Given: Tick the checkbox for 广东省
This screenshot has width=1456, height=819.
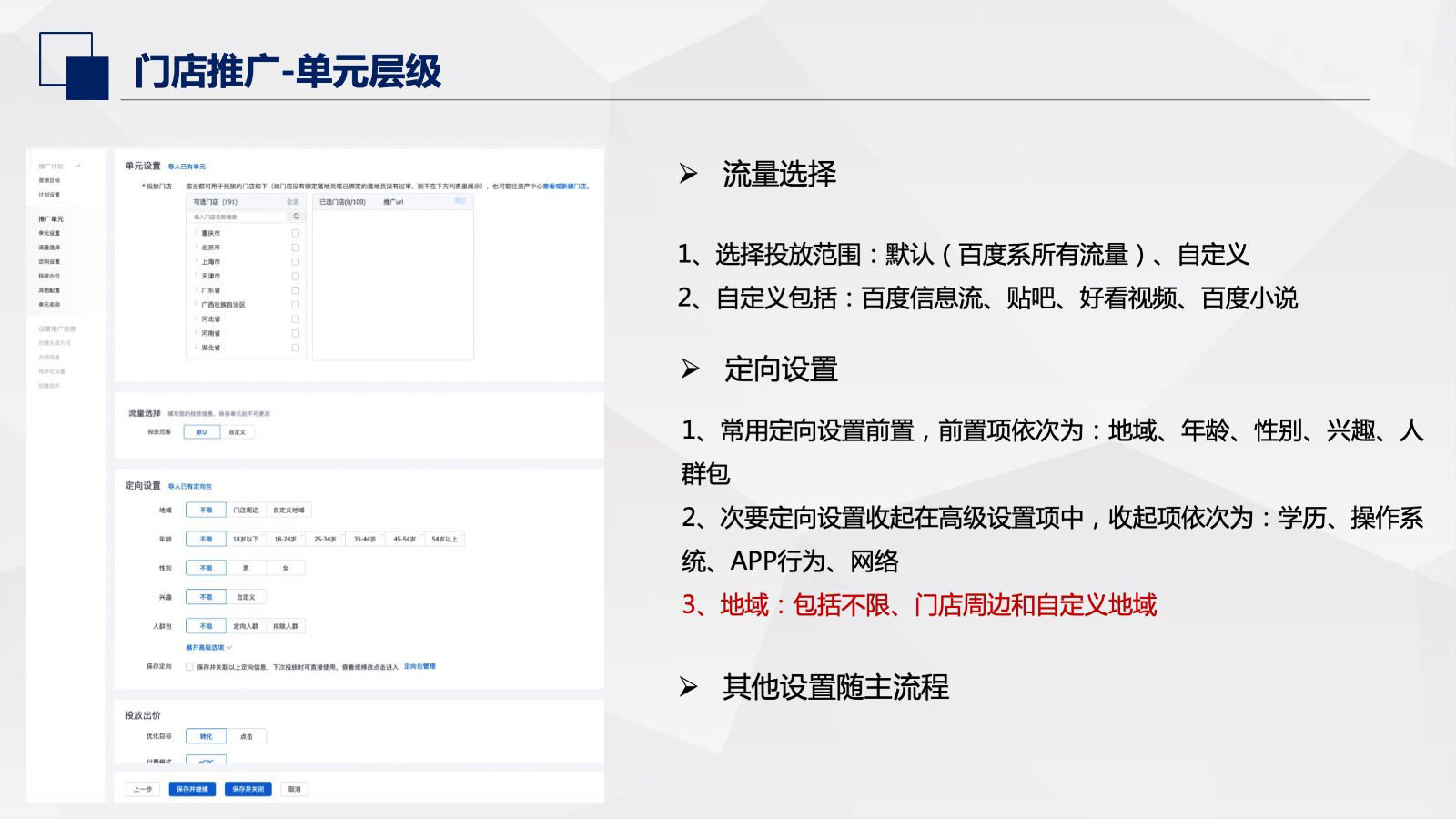Looking at the screenshot, I should tap(295, 290).
